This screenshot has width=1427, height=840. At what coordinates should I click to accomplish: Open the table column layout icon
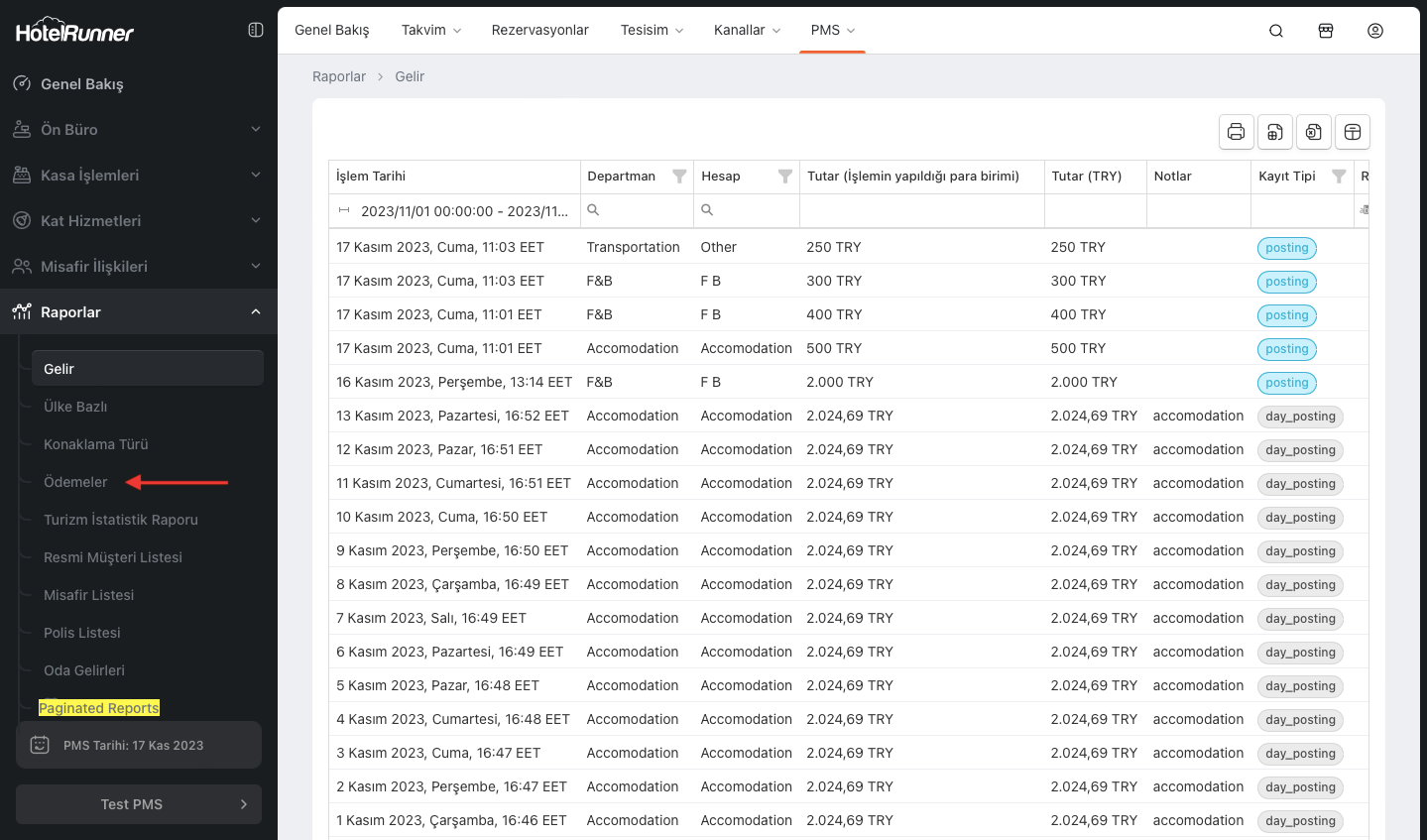tap(1353, 132)
